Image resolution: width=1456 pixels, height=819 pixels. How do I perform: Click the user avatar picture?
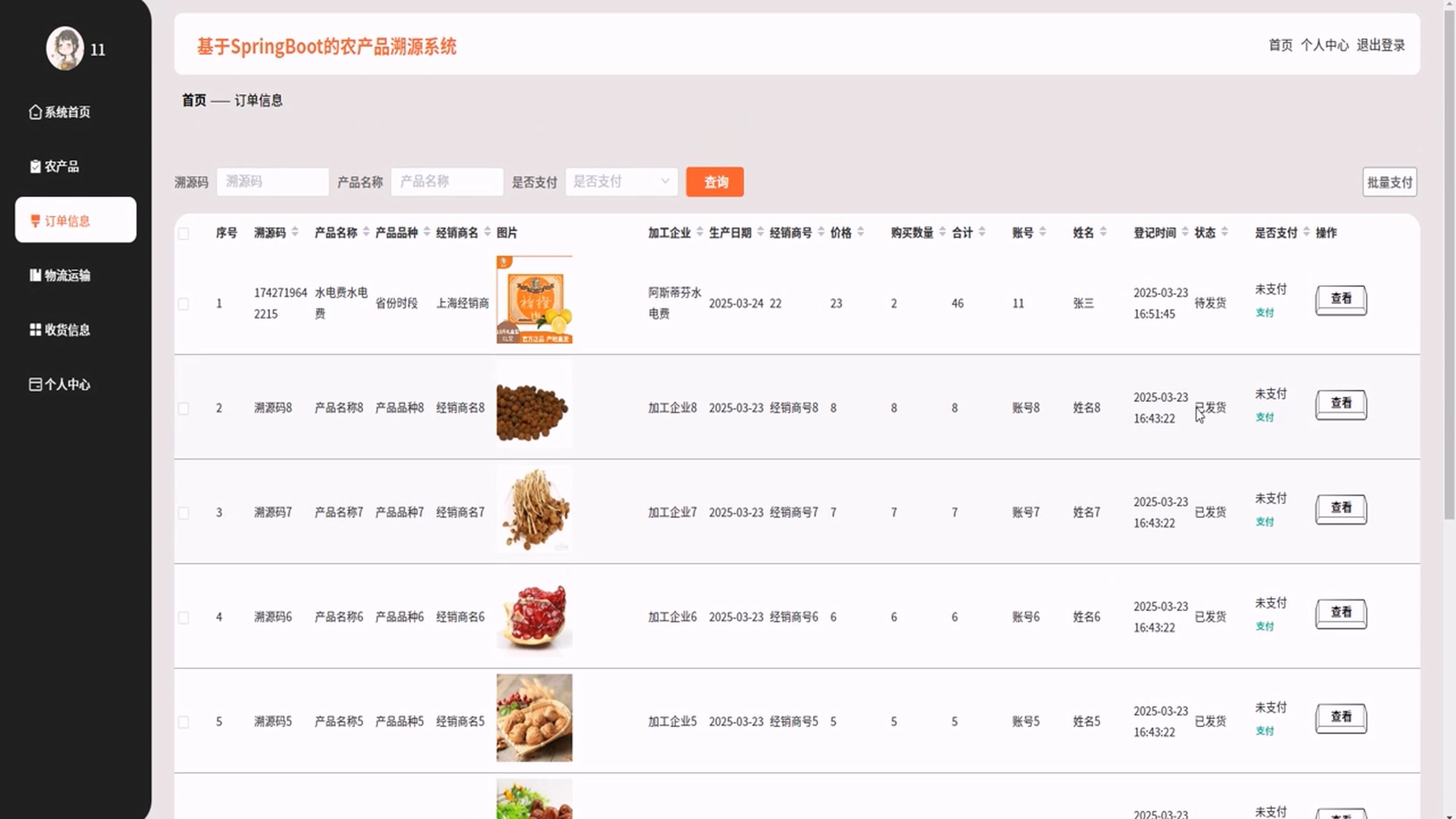point(65,48)
